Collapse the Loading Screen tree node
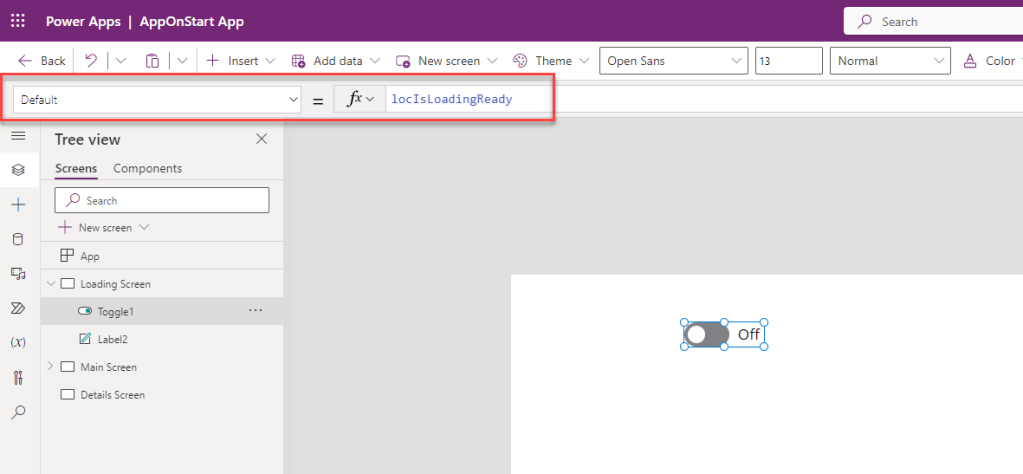 (51, 284)
